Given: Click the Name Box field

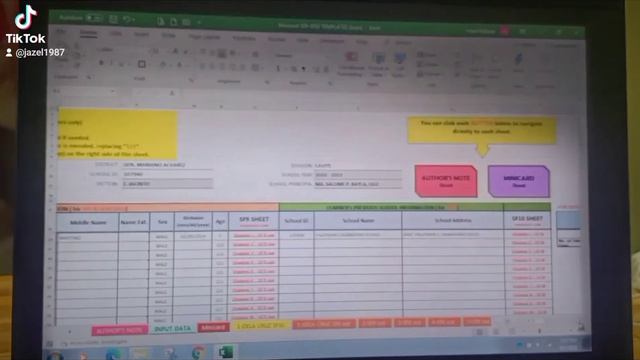Looking at the screenshot, I should click(x=84, y=91).
